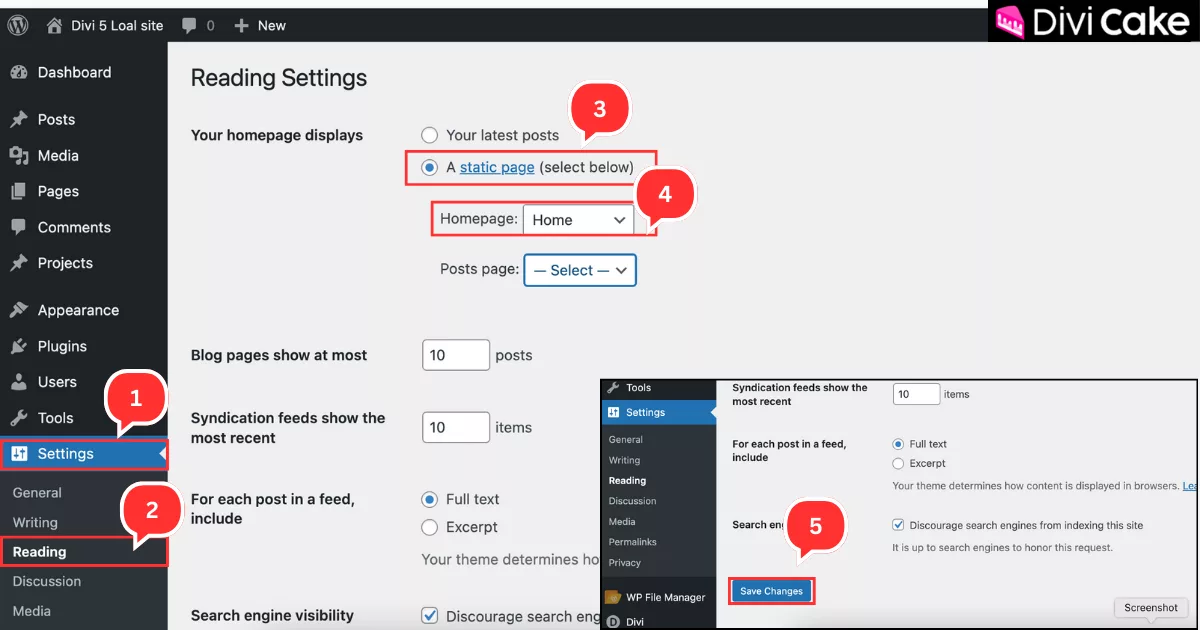Click the Media library icon in sidebar
Viewport: 1200px width, 630px height.
point(19,155)
